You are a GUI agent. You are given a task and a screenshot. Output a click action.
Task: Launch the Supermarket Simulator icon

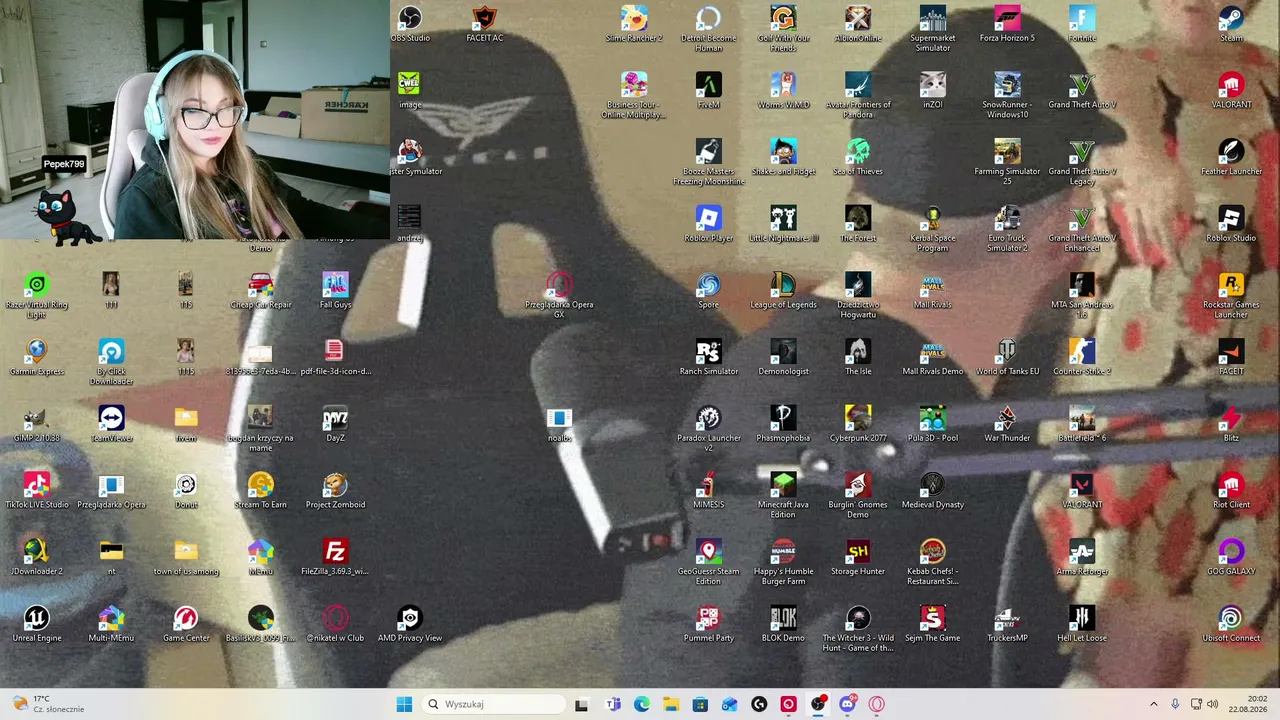[932, 29]
